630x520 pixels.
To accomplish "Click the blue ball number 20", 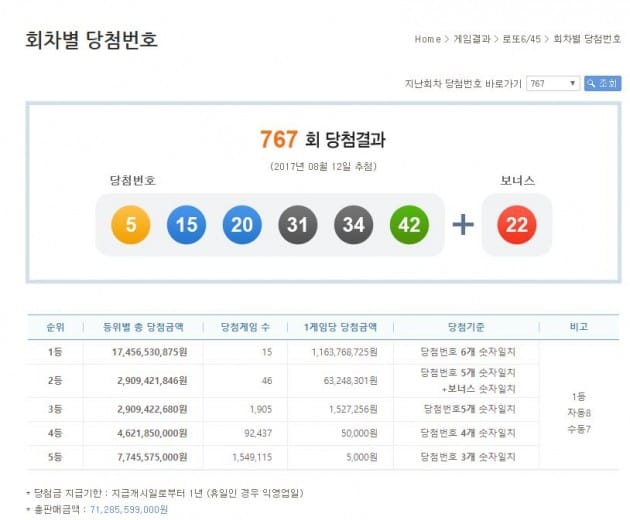I will pos(242,225).
